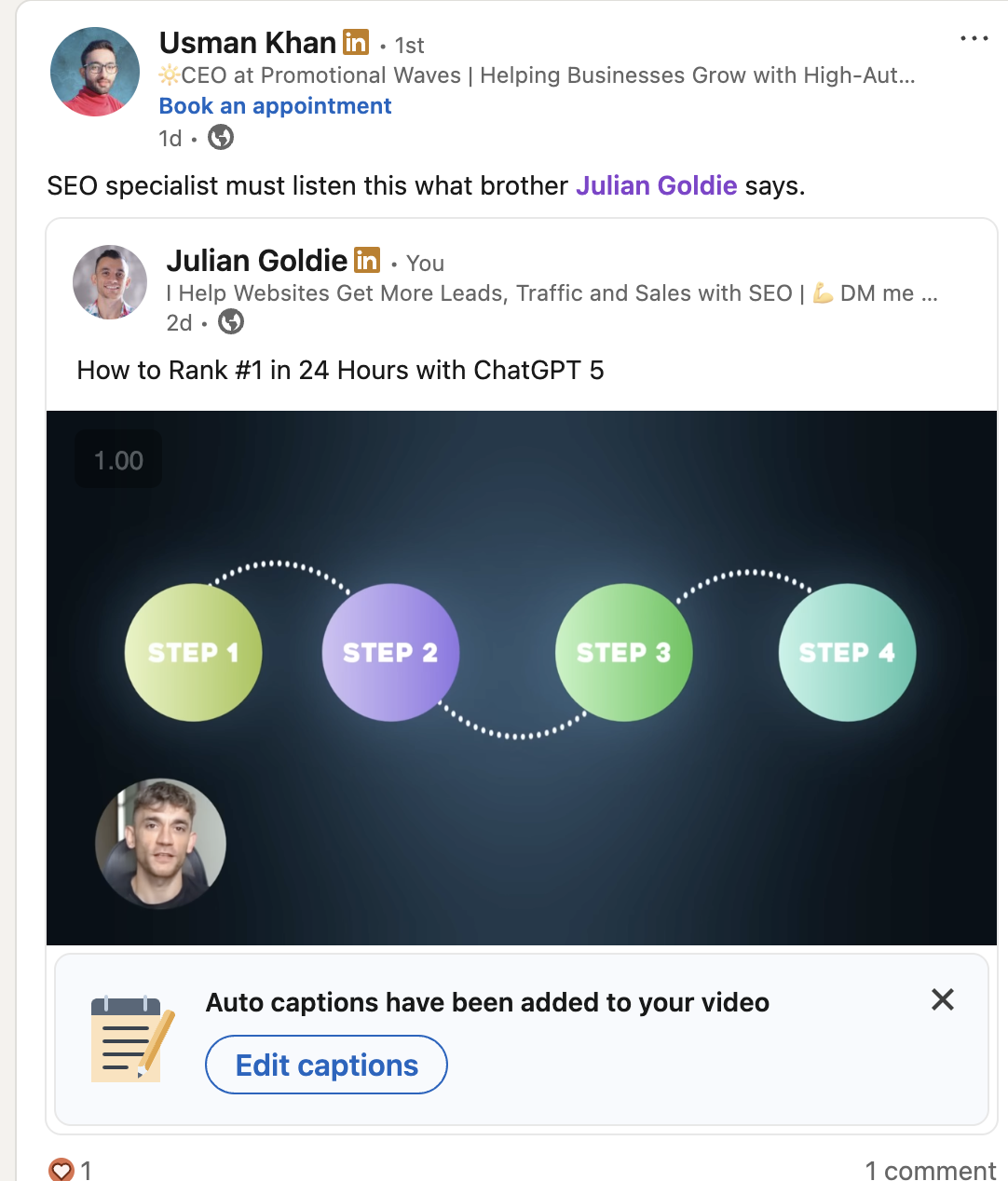Click the STEP 4 circle in video
This screenshot has width=1008, height=1181.
pos(847,652)
